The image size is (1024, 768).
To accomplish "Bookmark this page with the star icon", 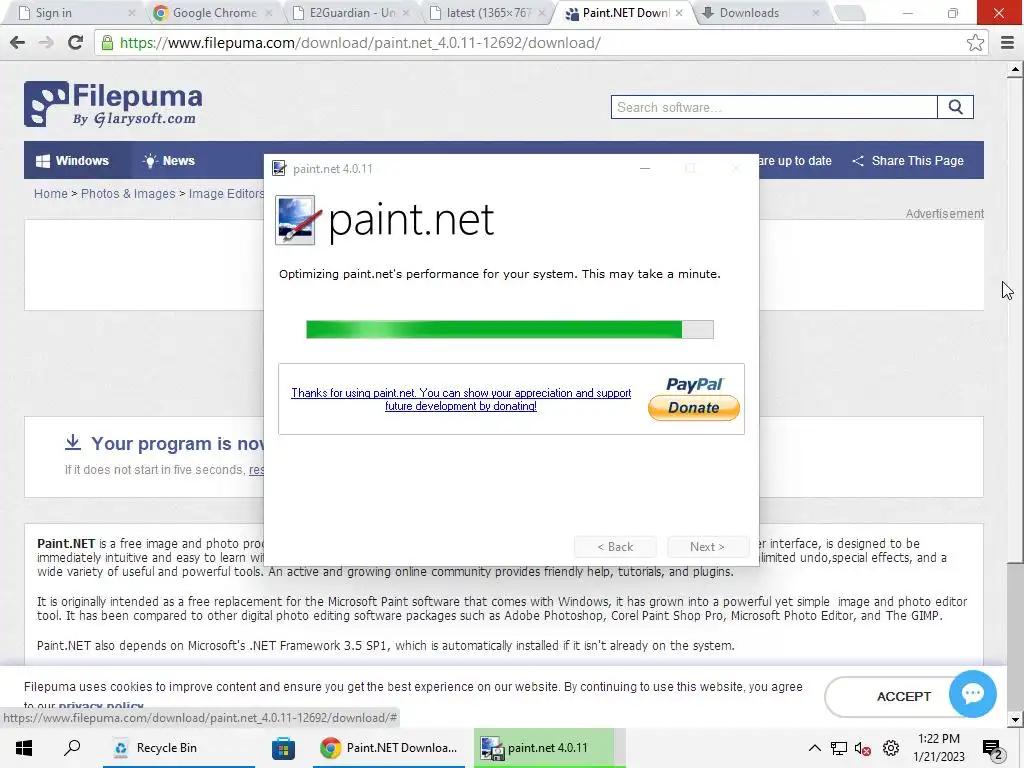I will tap(975, 43).
